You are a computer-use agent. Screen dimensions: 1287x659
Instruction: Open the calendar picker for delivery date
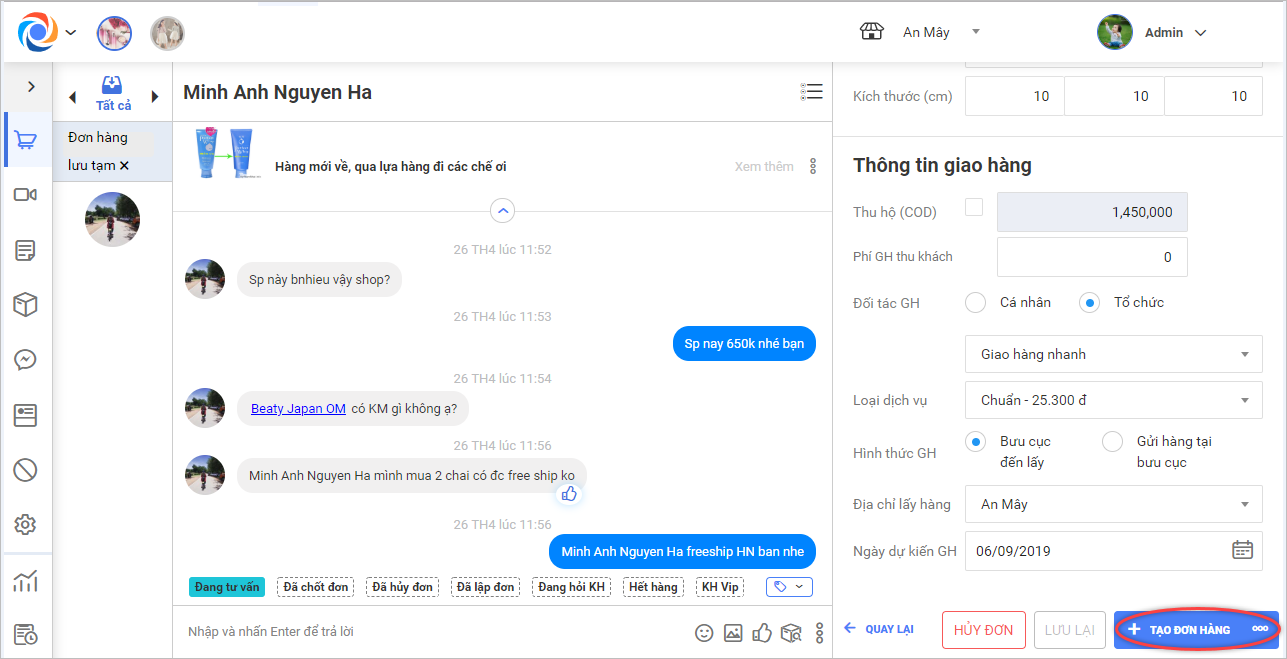pyautogui.click(x=1242, y=550)
